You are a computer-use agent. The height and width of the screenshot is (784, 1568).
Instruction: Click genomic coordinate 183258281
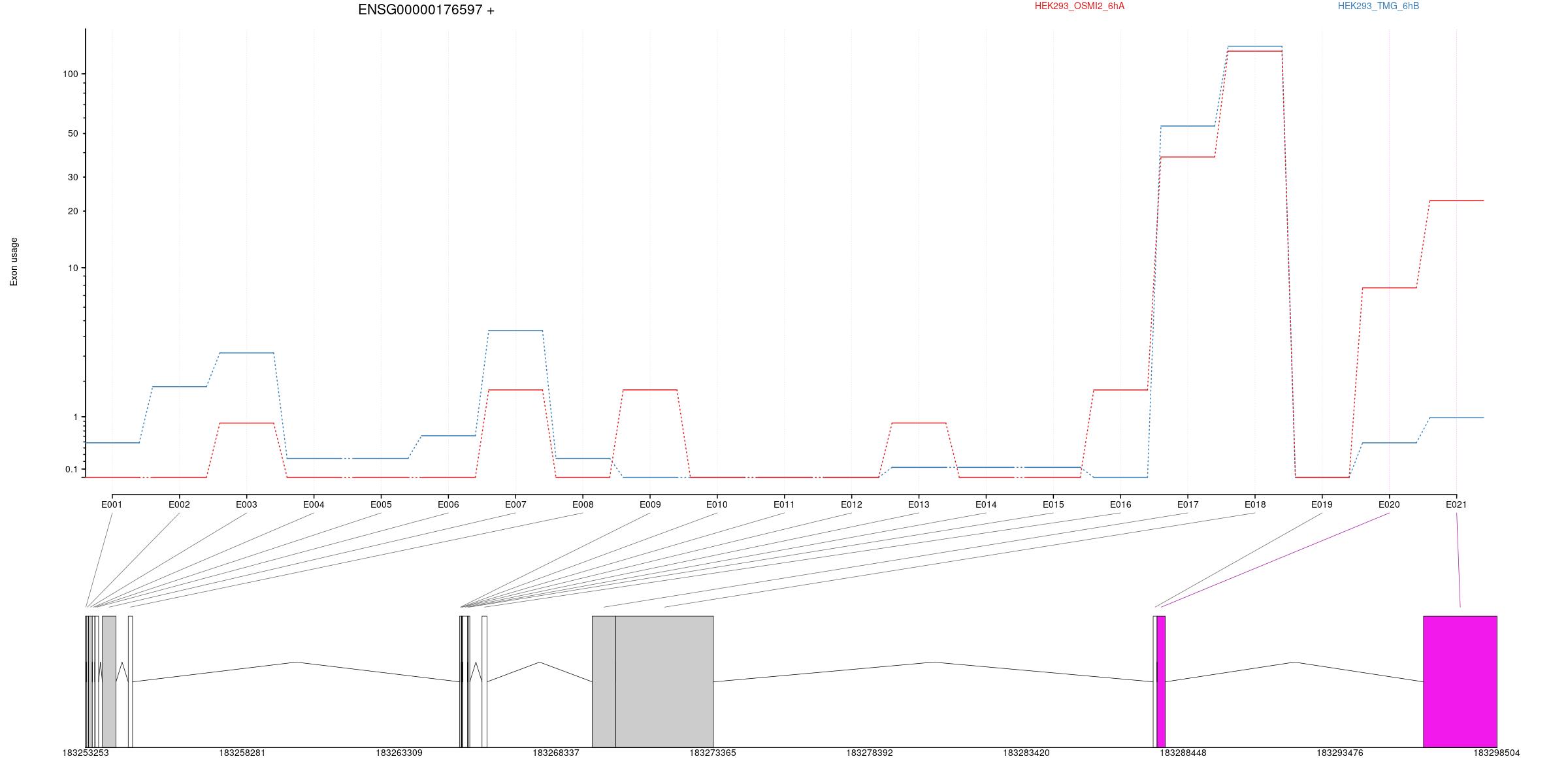click(242, 753)
